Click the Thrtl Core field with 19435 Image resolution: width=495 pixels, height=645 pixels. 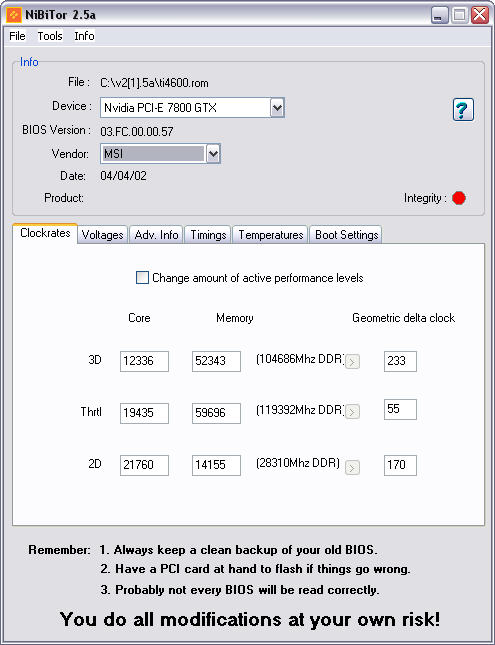tap(144, 413)
